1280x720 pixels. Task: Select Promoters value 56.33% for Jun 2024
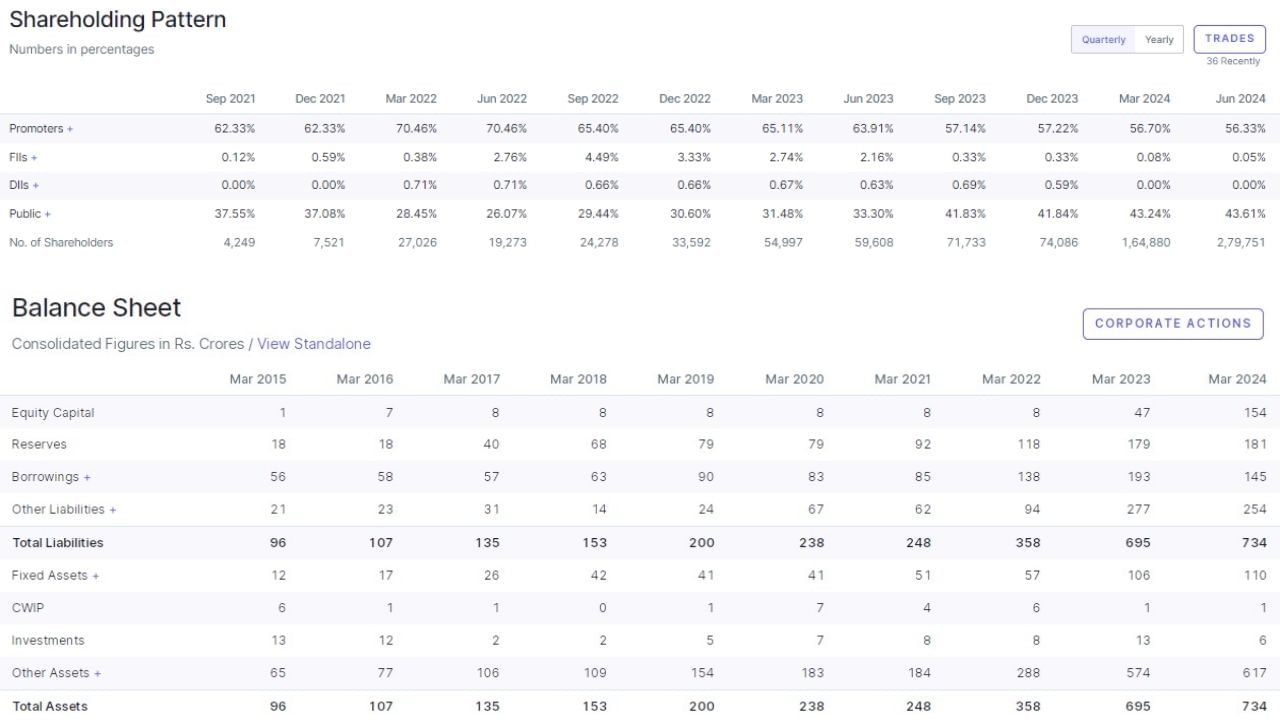point(1245,129)
